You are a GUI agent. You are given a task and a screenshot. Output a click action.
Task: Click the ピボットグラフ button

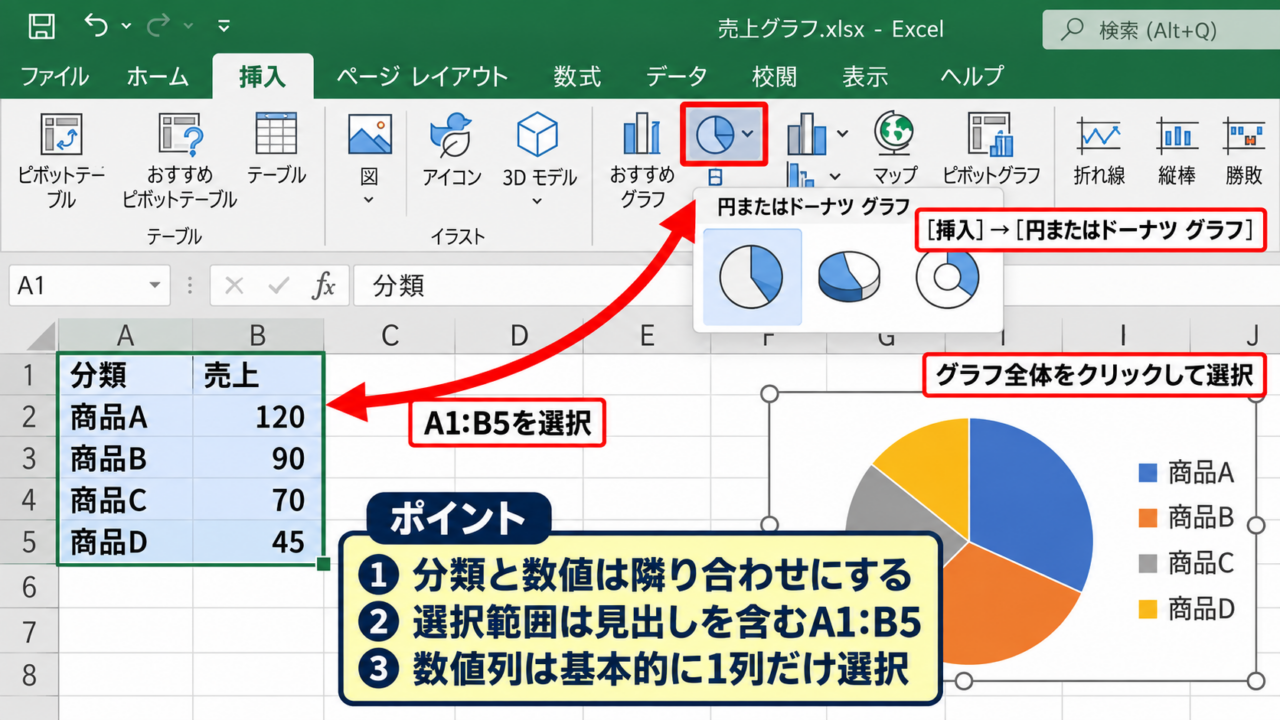tap(991, 148)
